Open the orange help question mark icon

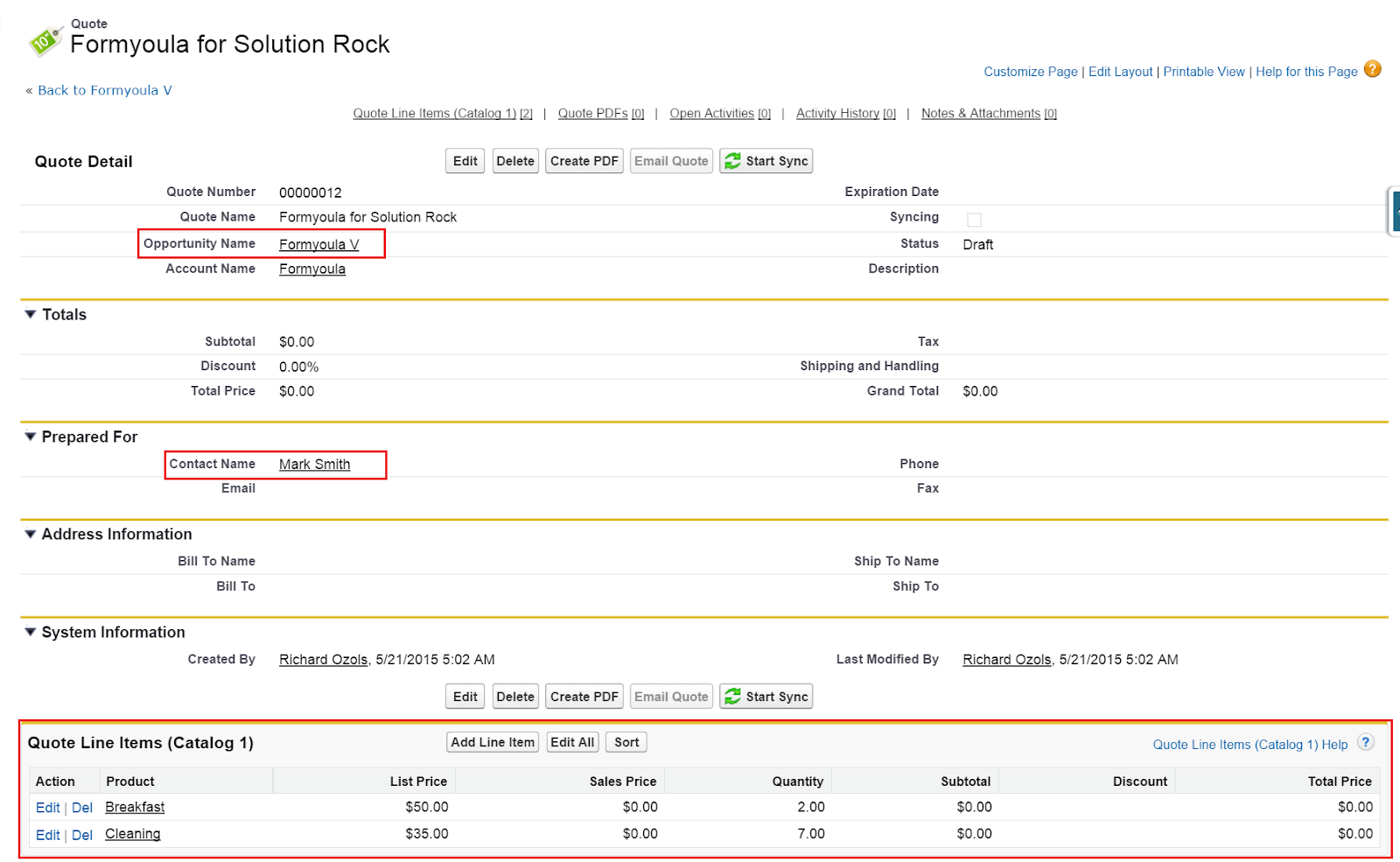click(1373, 69)
